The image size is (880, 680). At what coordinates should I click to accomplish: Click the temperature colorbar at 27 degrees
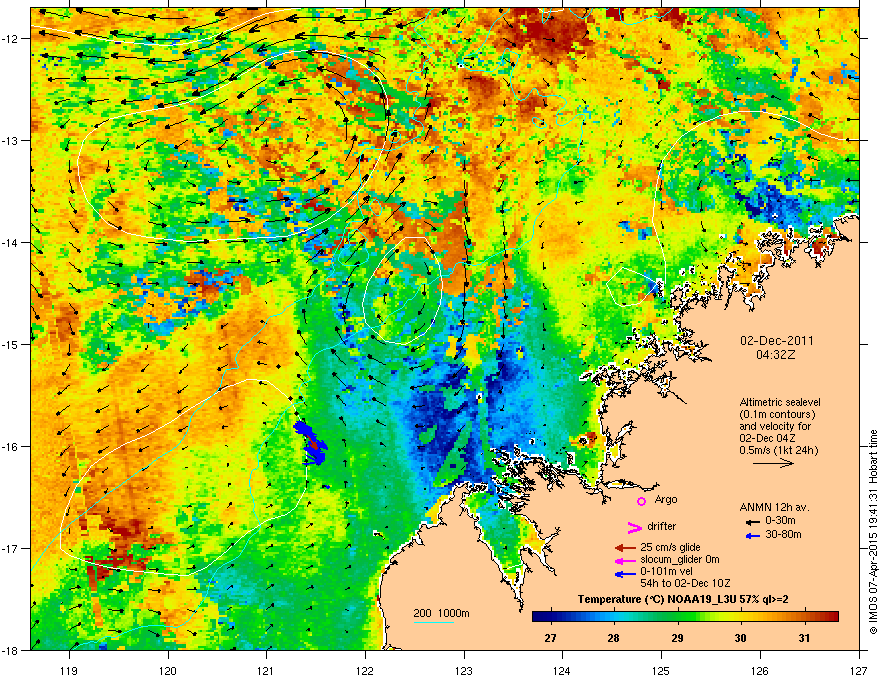tap(551, 617)
